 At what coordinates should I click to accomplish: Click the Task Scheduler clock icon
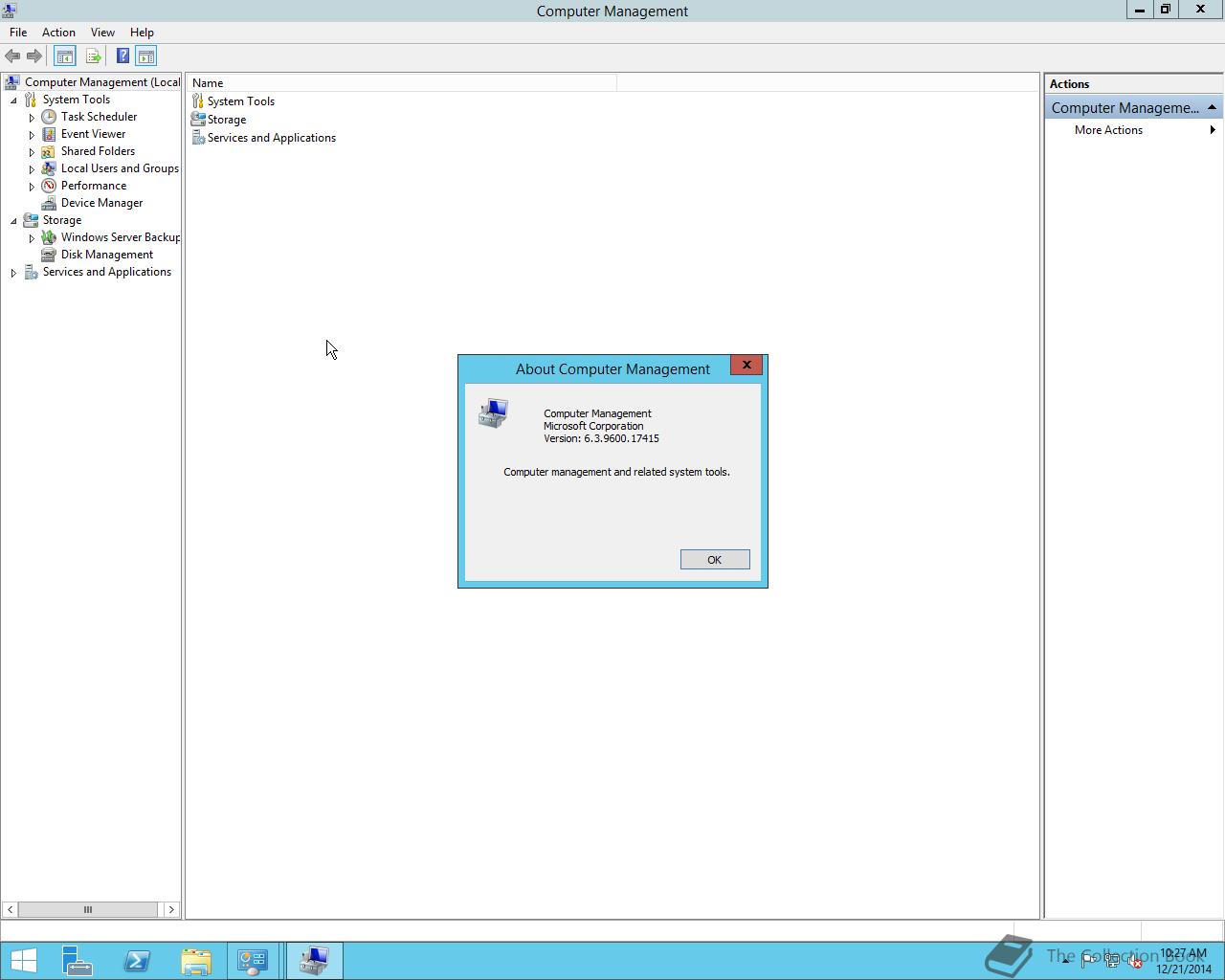click(x=49, y=117)
